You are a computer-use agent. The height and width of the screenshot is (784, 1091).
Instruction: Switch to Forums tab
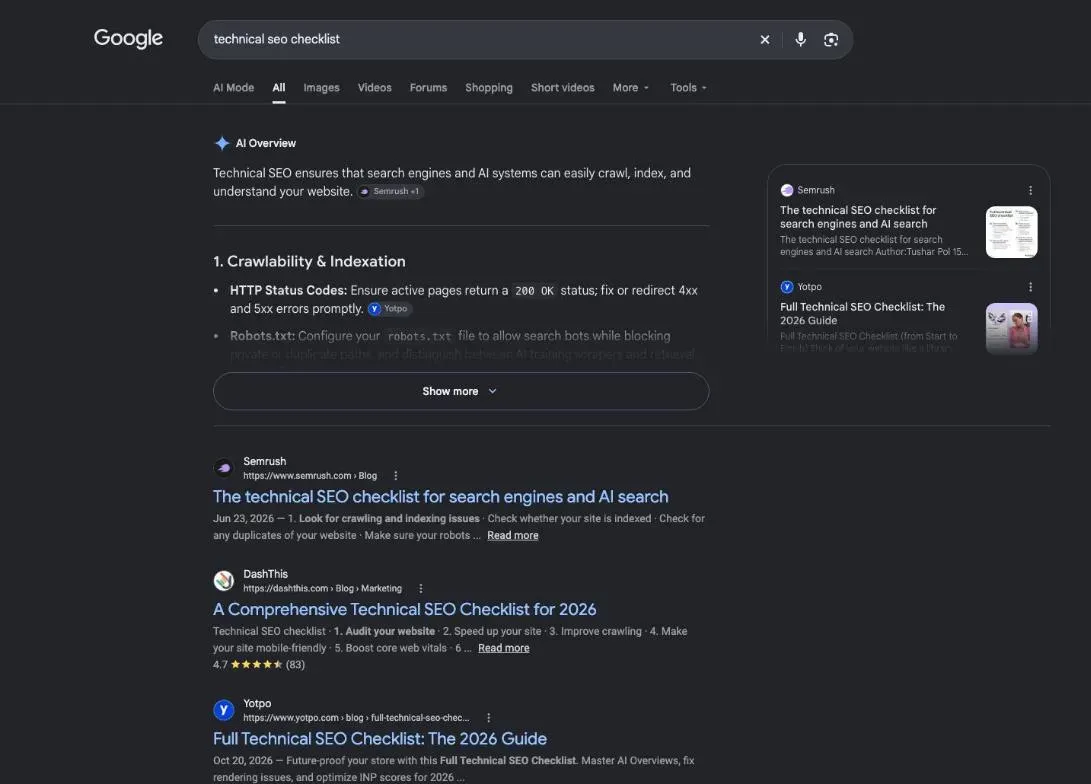point(428,88)
